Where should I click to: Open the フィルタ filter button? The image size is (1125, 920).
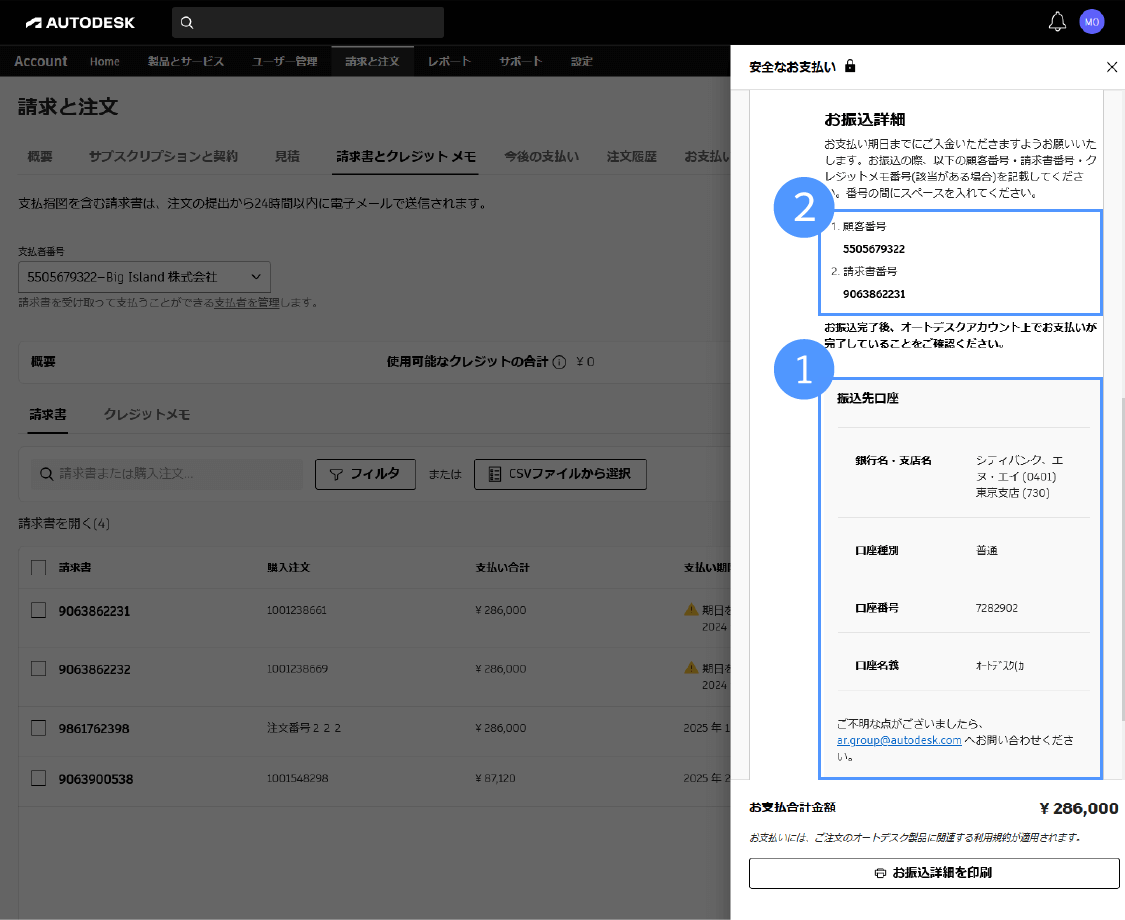pyautogui.click(x=365, y=474)
